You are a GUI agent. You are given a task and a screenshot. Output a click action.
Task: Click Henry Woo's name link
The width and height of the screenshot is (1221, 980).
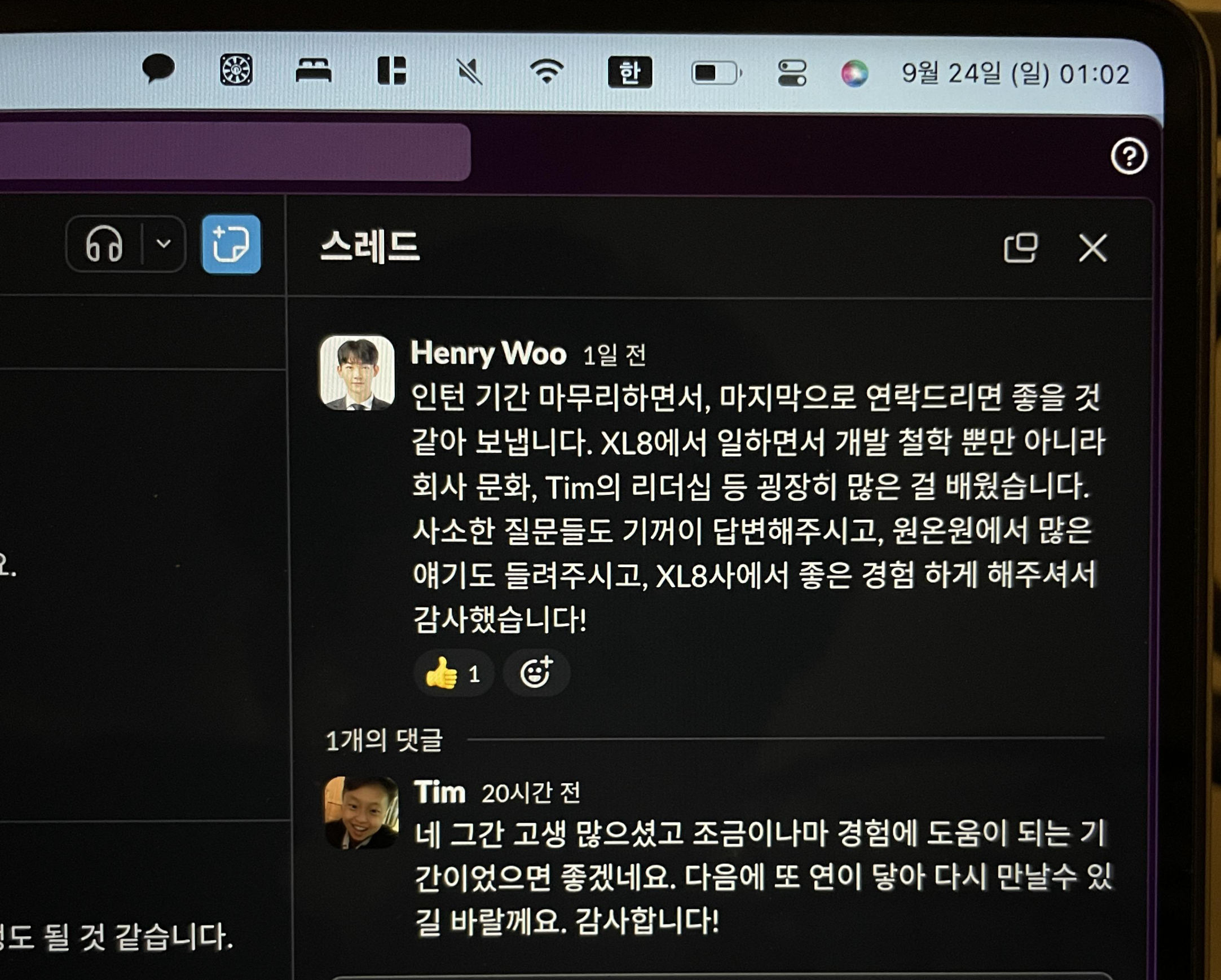488,354
